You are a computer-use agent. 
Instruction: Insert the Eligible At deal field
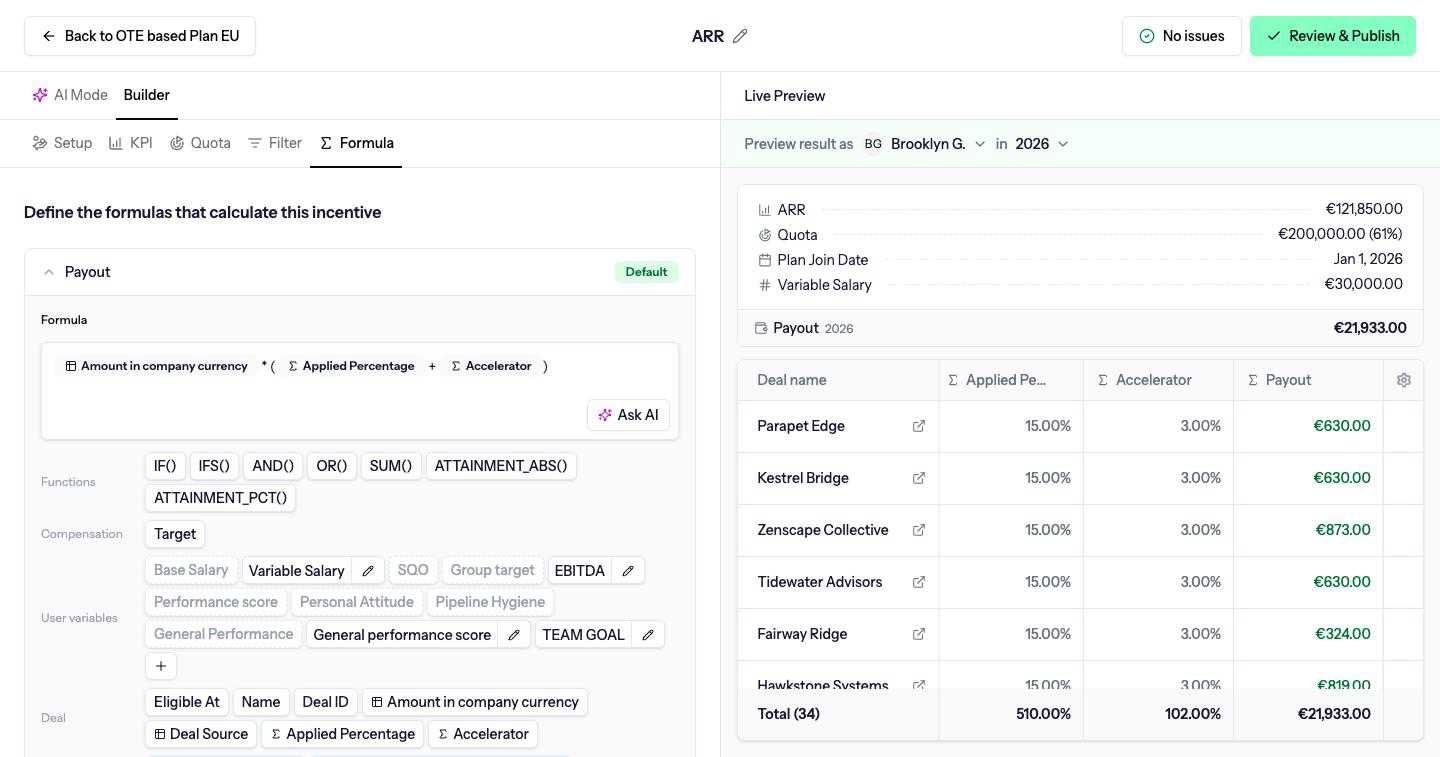coord(187,702)
